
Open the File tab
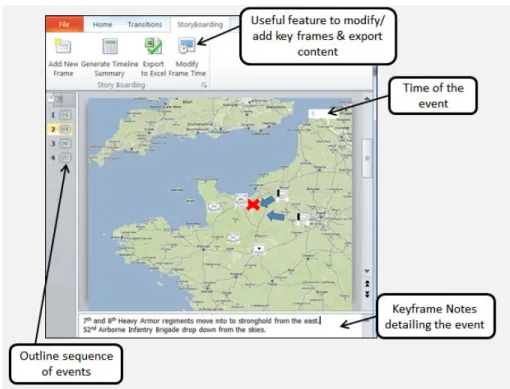coord(64,24)
